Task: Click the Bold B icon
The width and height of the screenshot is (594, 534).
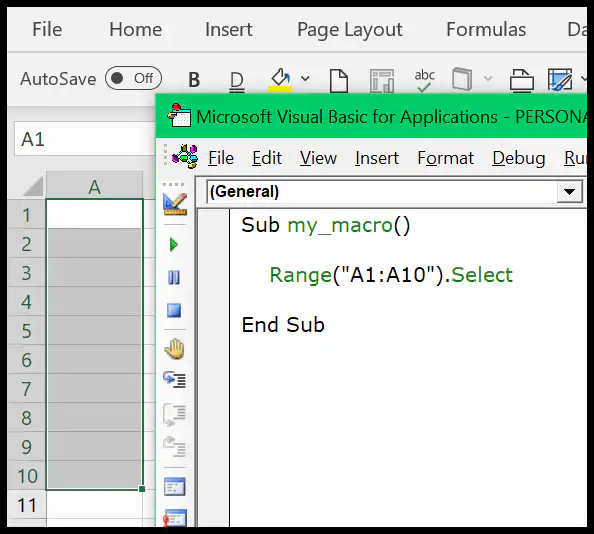Action: pyautogui.click(x=194, y=80)
